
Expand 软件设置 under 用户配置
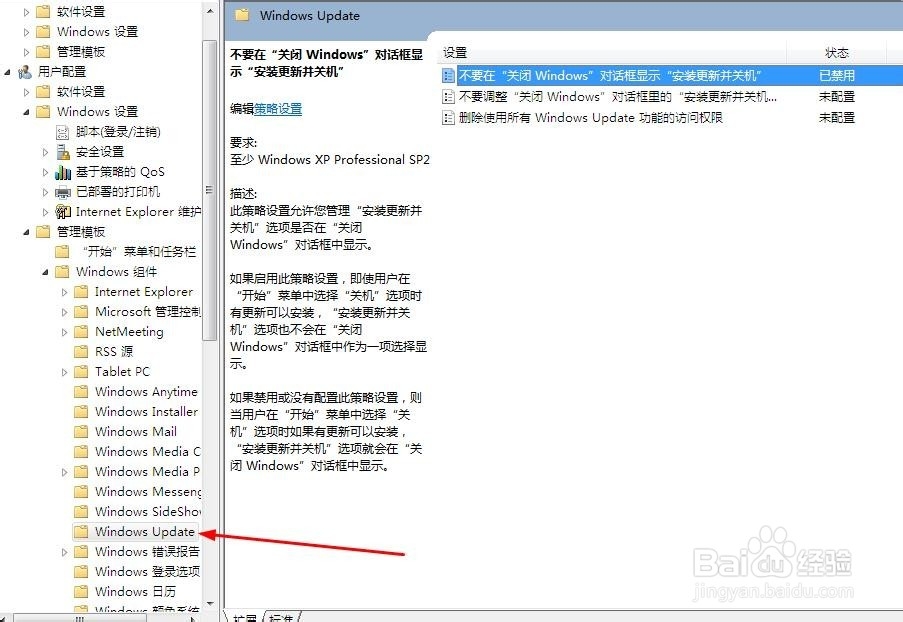coord(26,92)
